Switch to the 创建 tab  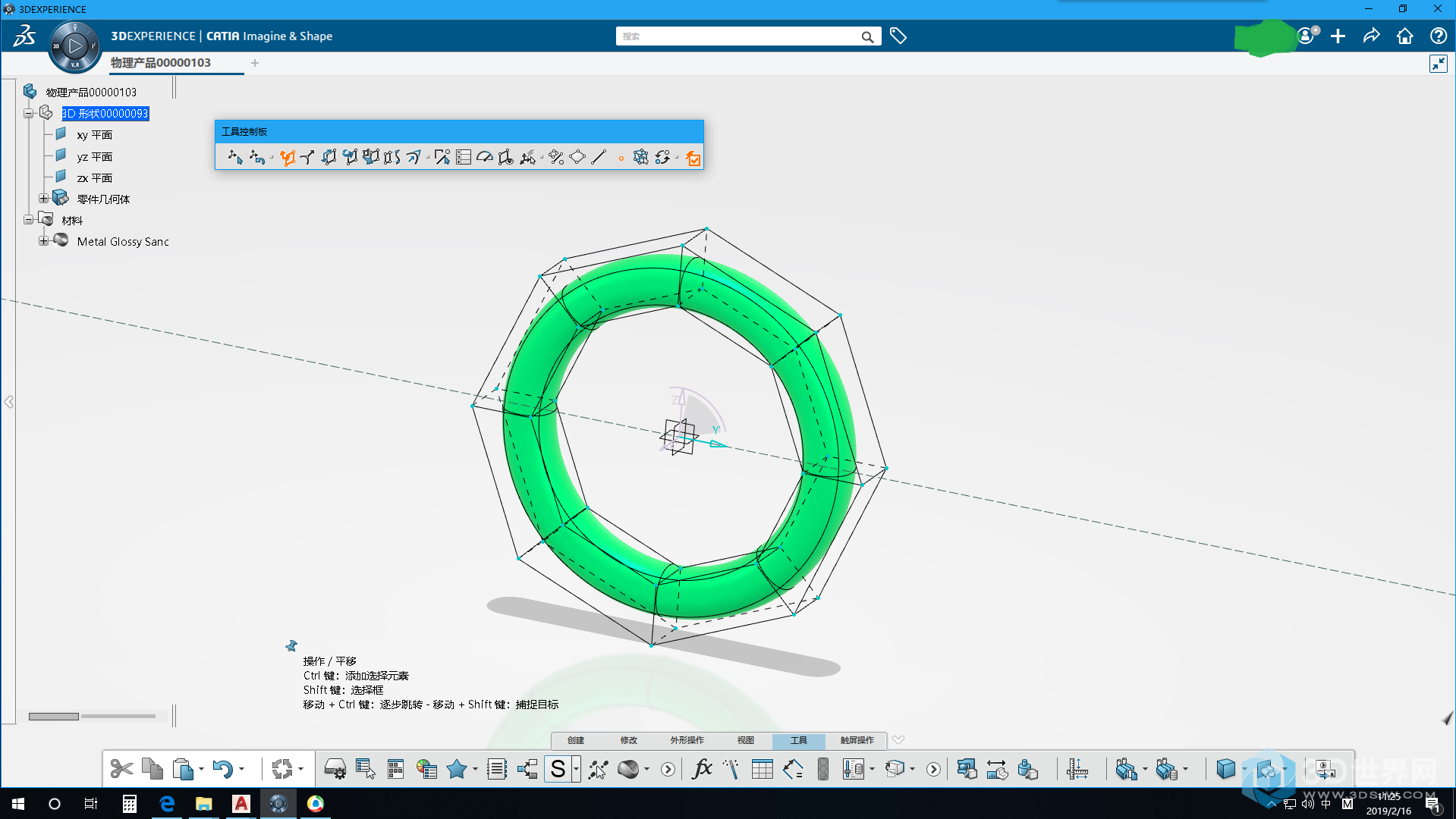click(x=576, y=740)
